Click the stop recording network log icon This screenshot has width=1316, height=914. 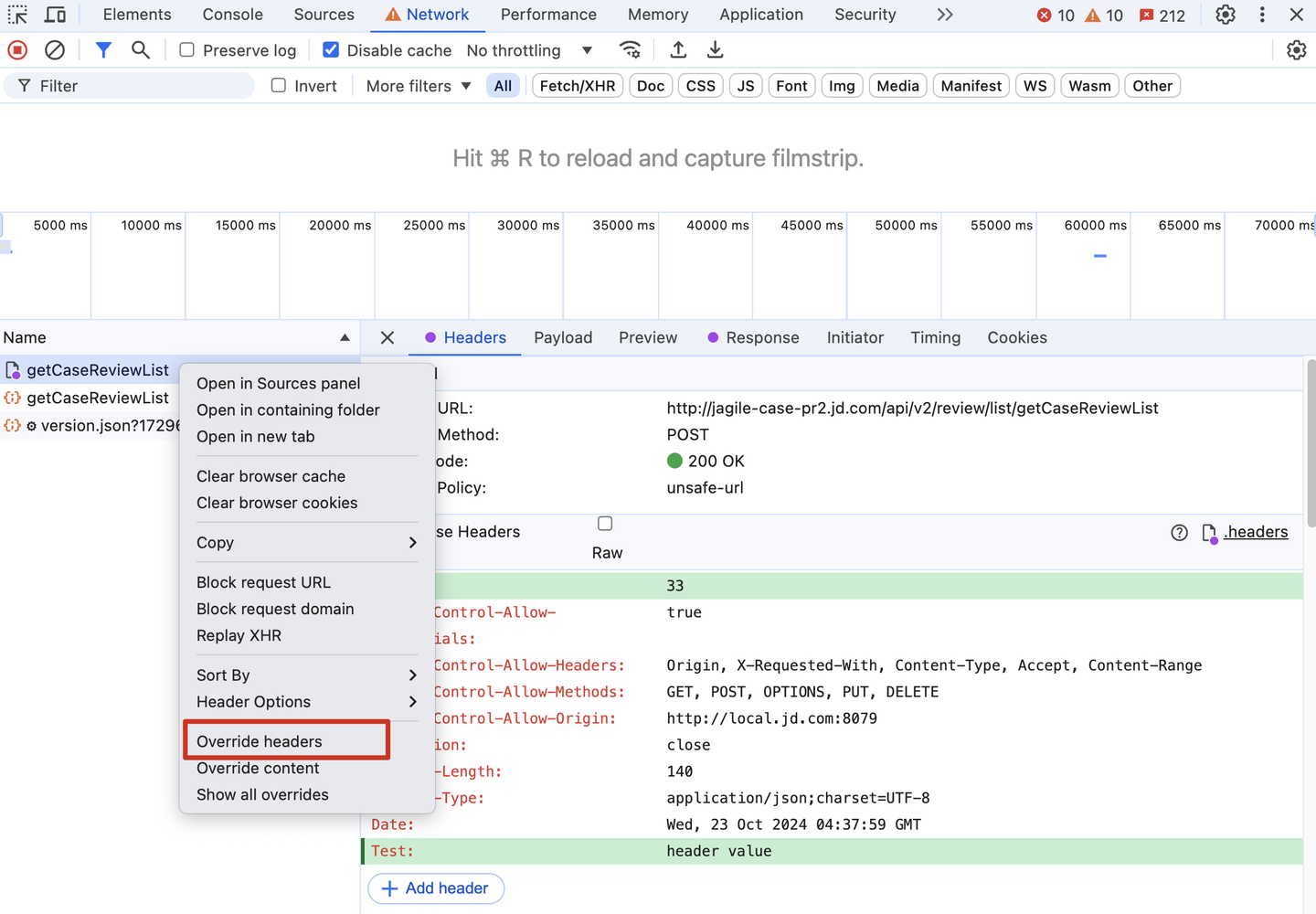(x=17, y=50)
